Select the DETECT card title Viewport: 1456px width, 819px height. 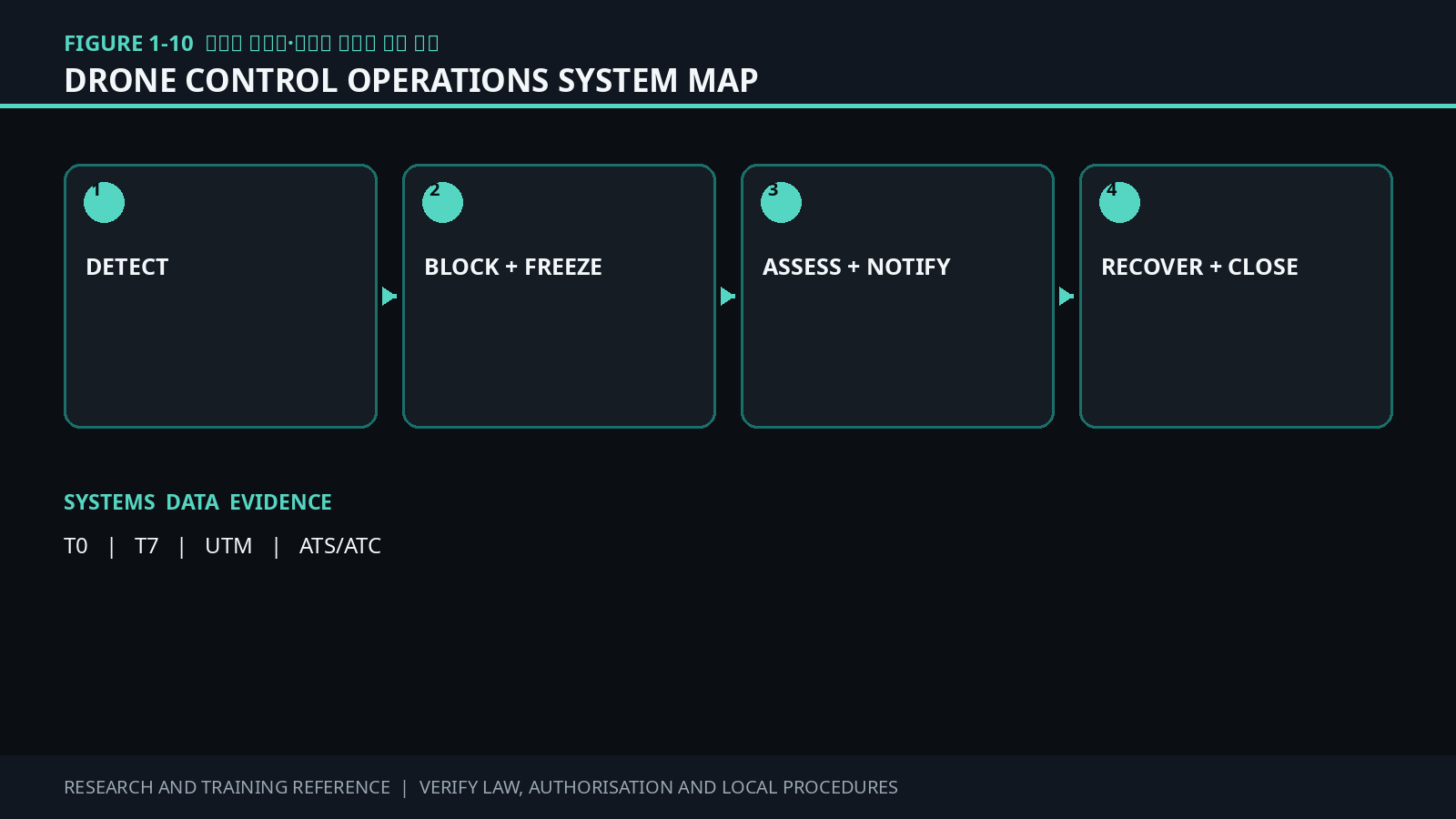127,267
